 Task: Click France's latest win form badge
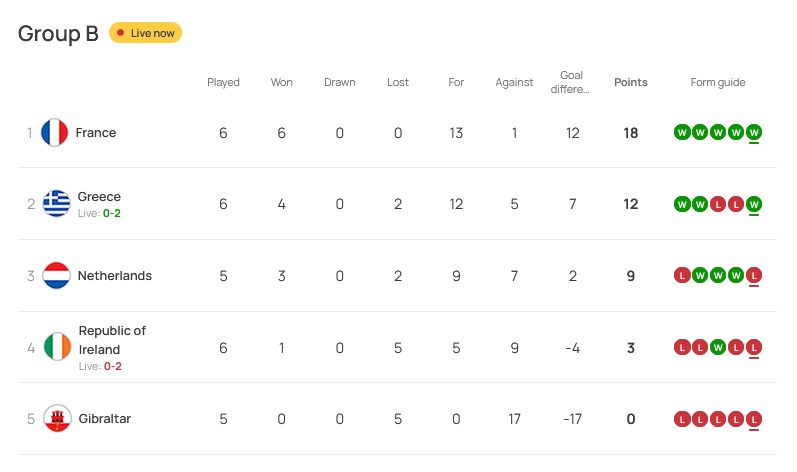[x=754, y=133]
